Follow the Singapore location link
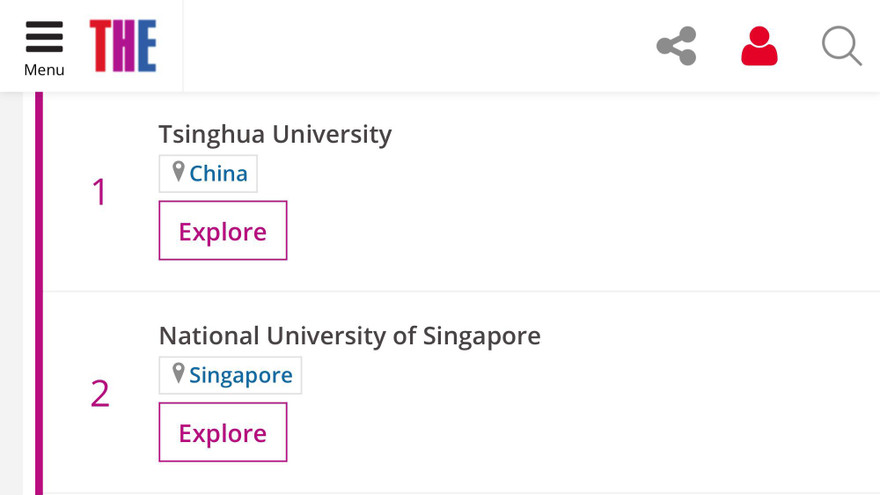 pos(240,376)
